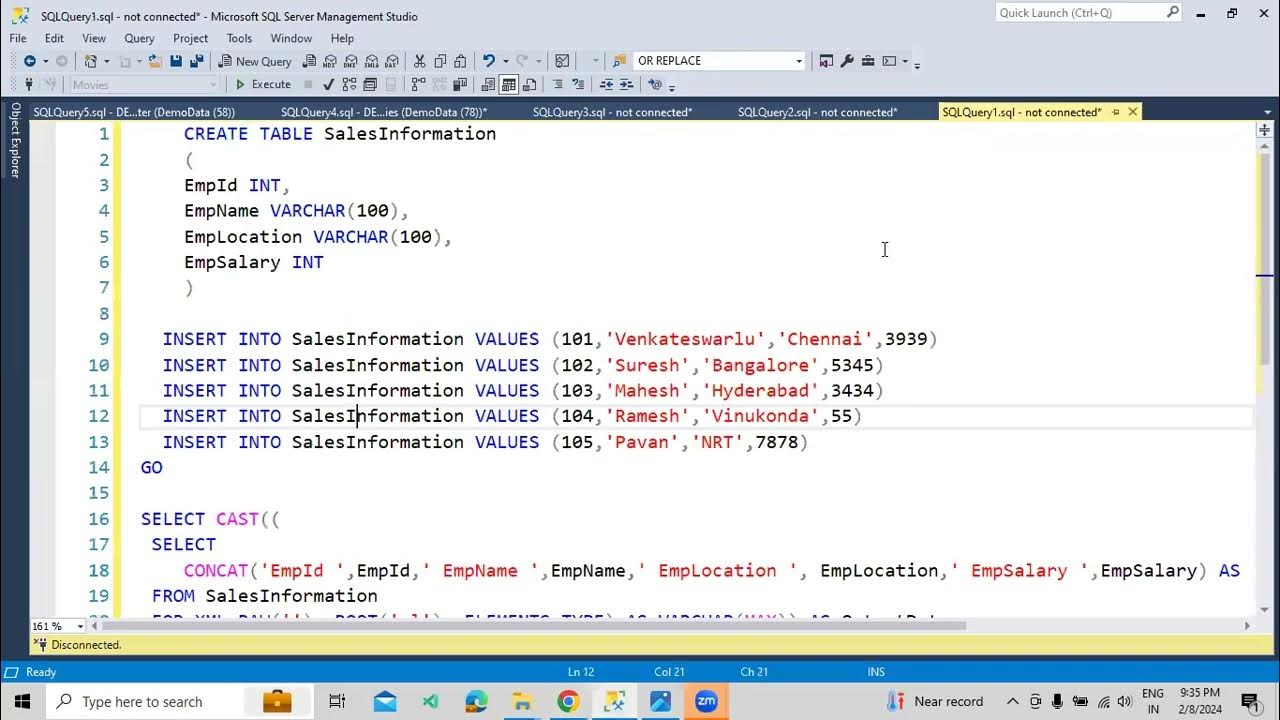This screenshot has height=720, width=1280.
Task: Click the New Query button
Action: point(256,61)
